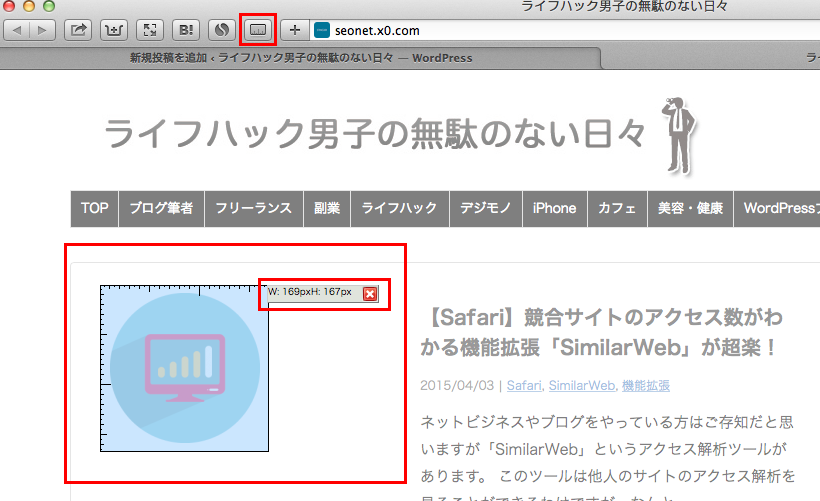The width and height of the screenshot is (820, 501).
Task: Click the yellow minimize window button
Action: (29, 6)
